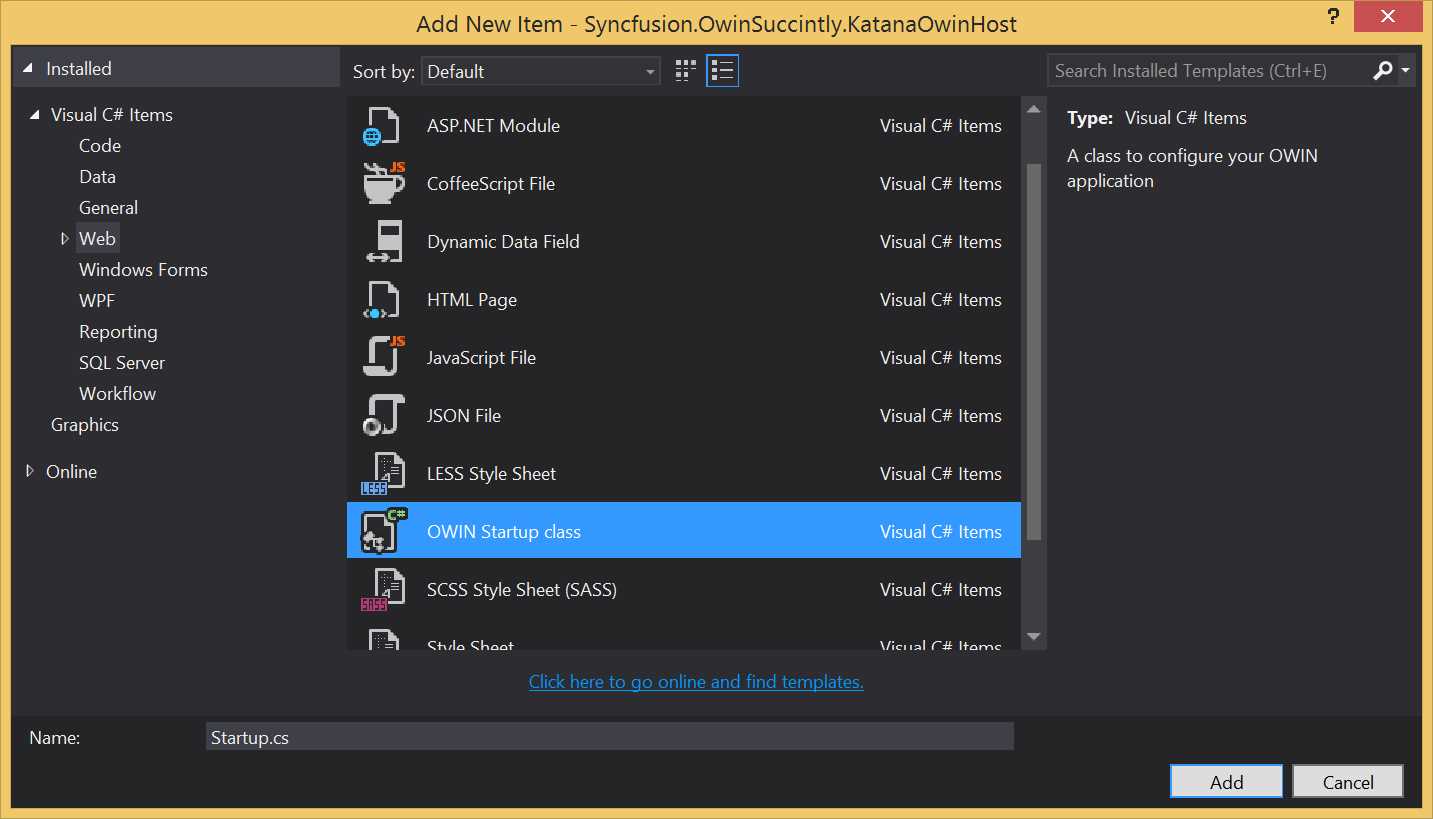Image resolution: width=1433 pixels, height=819 pixels.
Task: Select the JavaScript File template name
Action: (x=481, y=358)
